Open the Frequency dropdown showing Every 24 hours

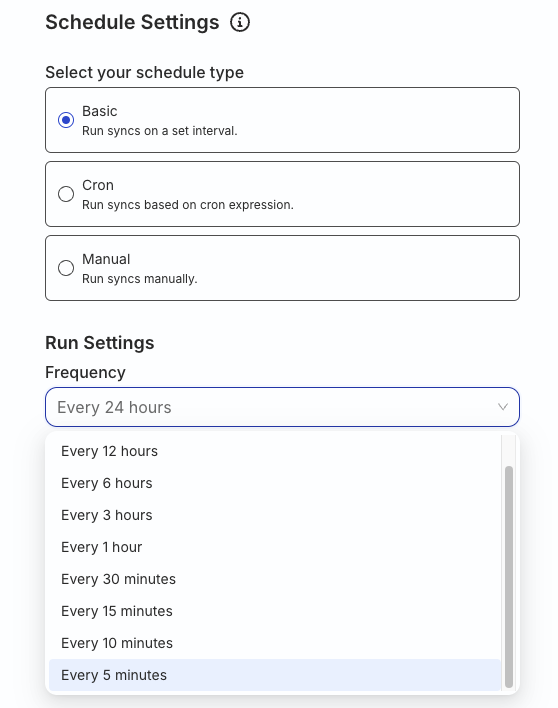[282, 407]
